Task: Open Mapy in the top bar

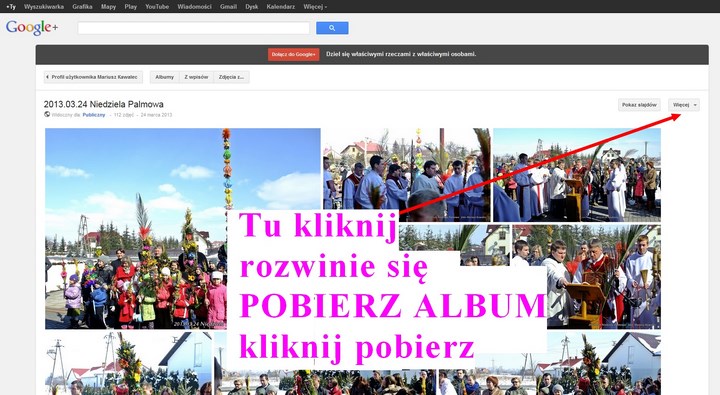Action: (108, 6)
